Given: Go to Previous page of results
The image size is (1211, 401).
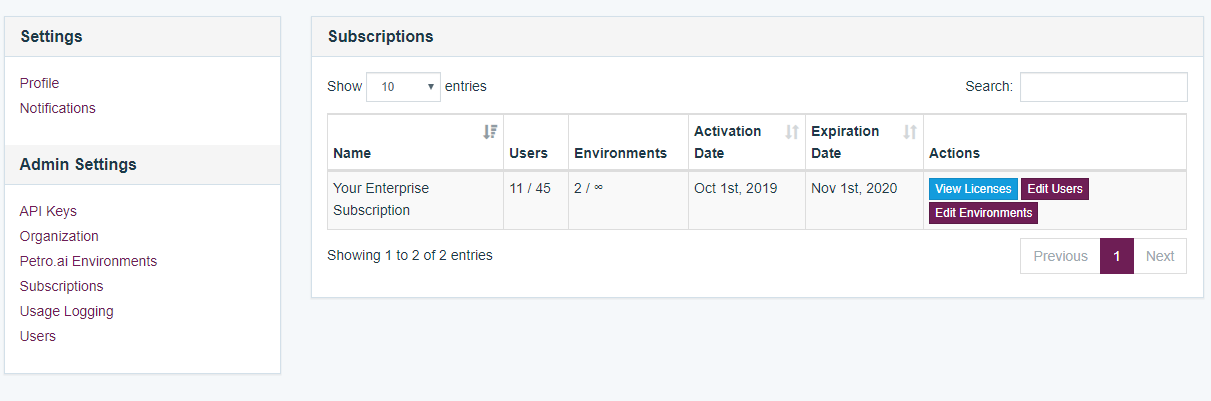Looking at the screenshot, I should coord(1059,256).
